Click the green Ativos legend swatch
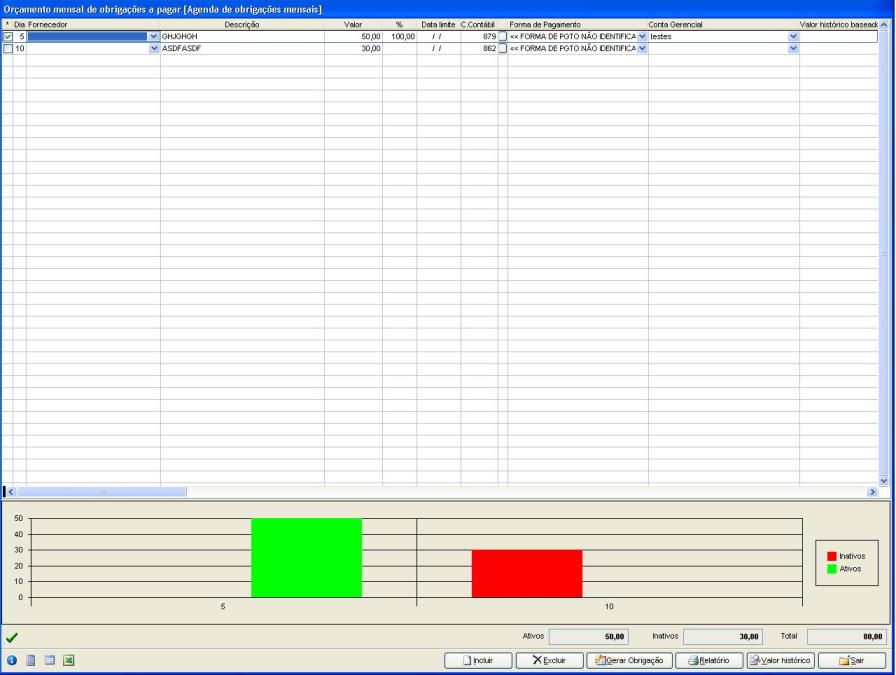This screenshot has width=896, height=675. click(x=832, y=569)
